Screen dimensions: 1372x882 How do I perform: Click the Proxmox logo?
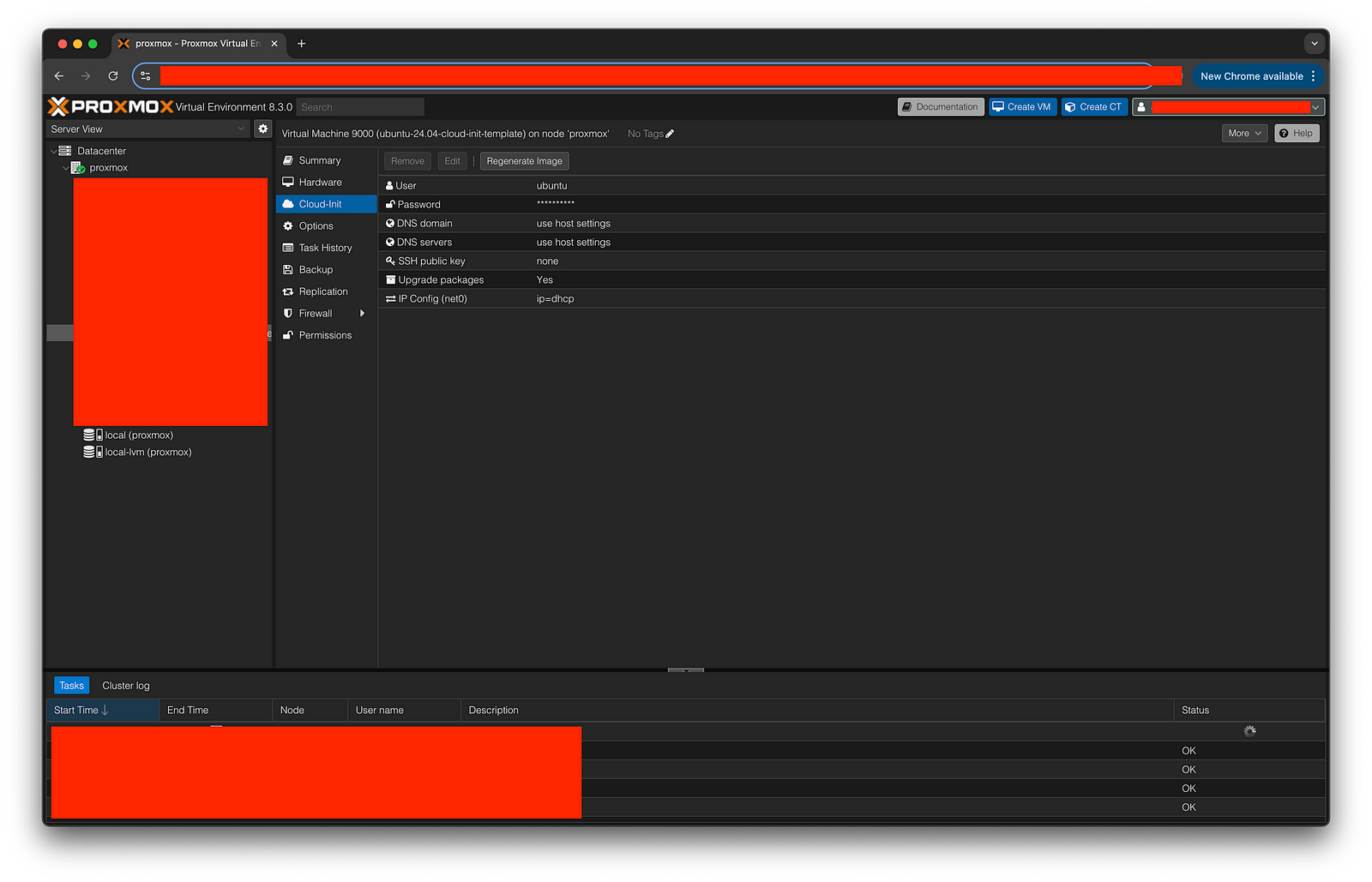pos(111,106)
